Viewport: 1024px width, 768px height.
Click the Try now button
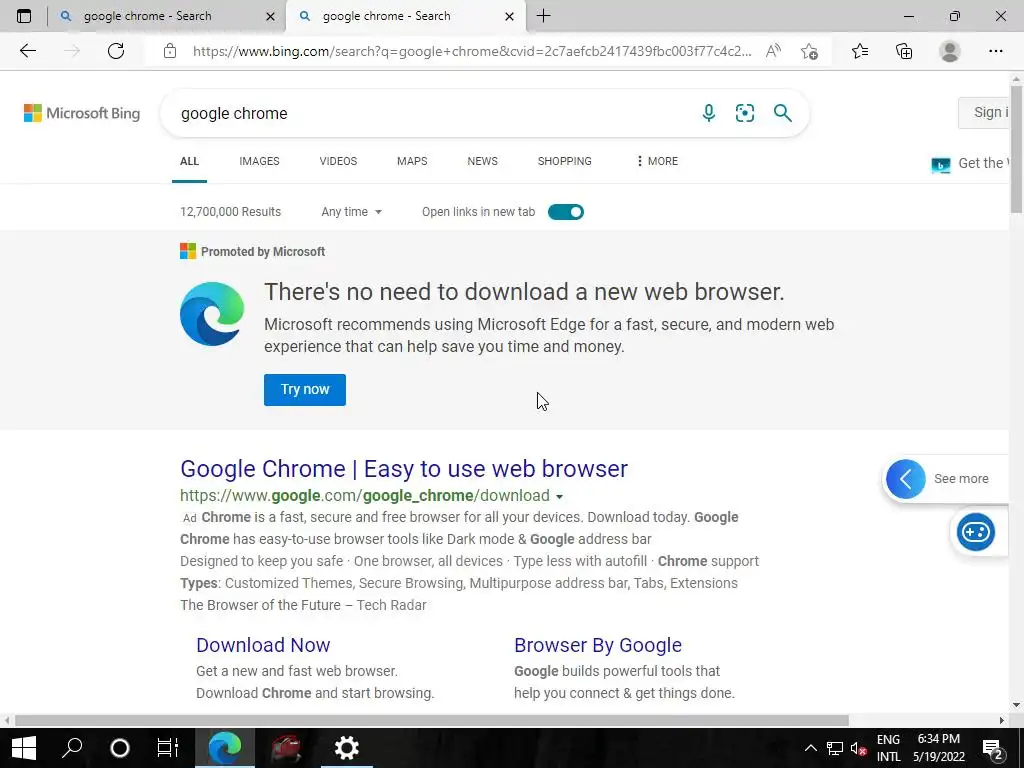(x=305, y=390)
